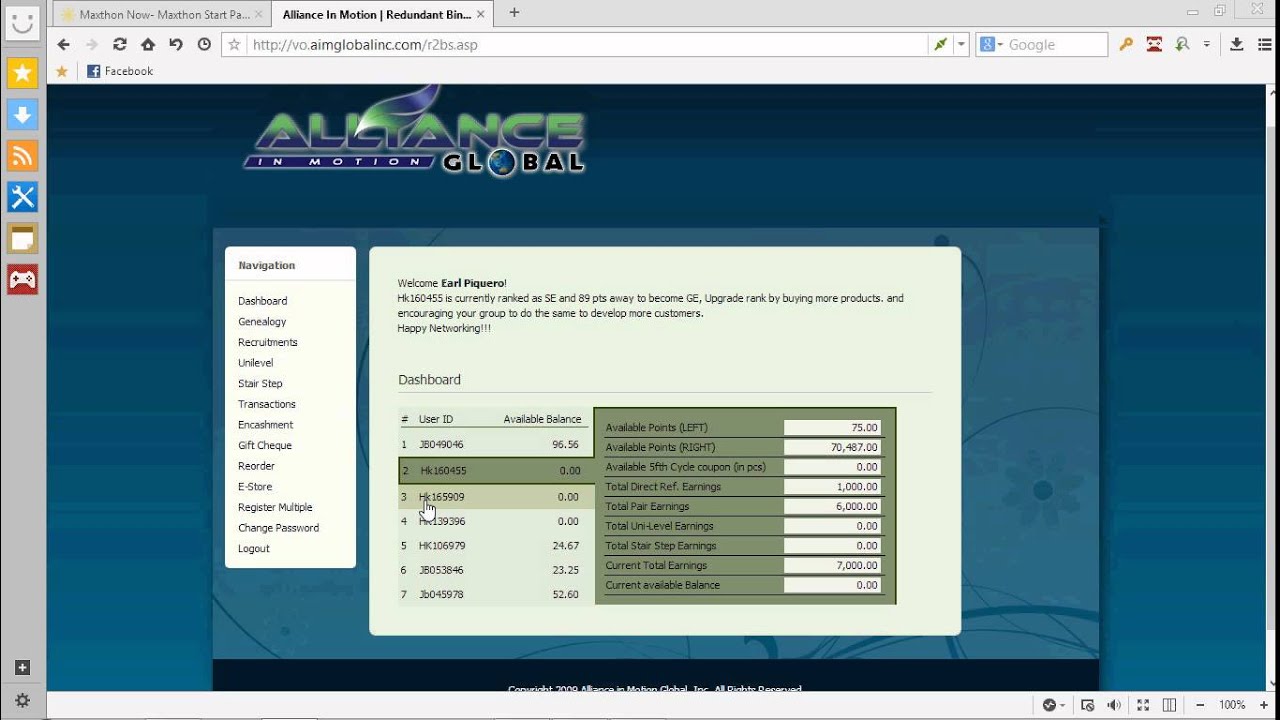Open address bar dropdown arrow
Screen dimensions: 1280x720
point(961,44)
